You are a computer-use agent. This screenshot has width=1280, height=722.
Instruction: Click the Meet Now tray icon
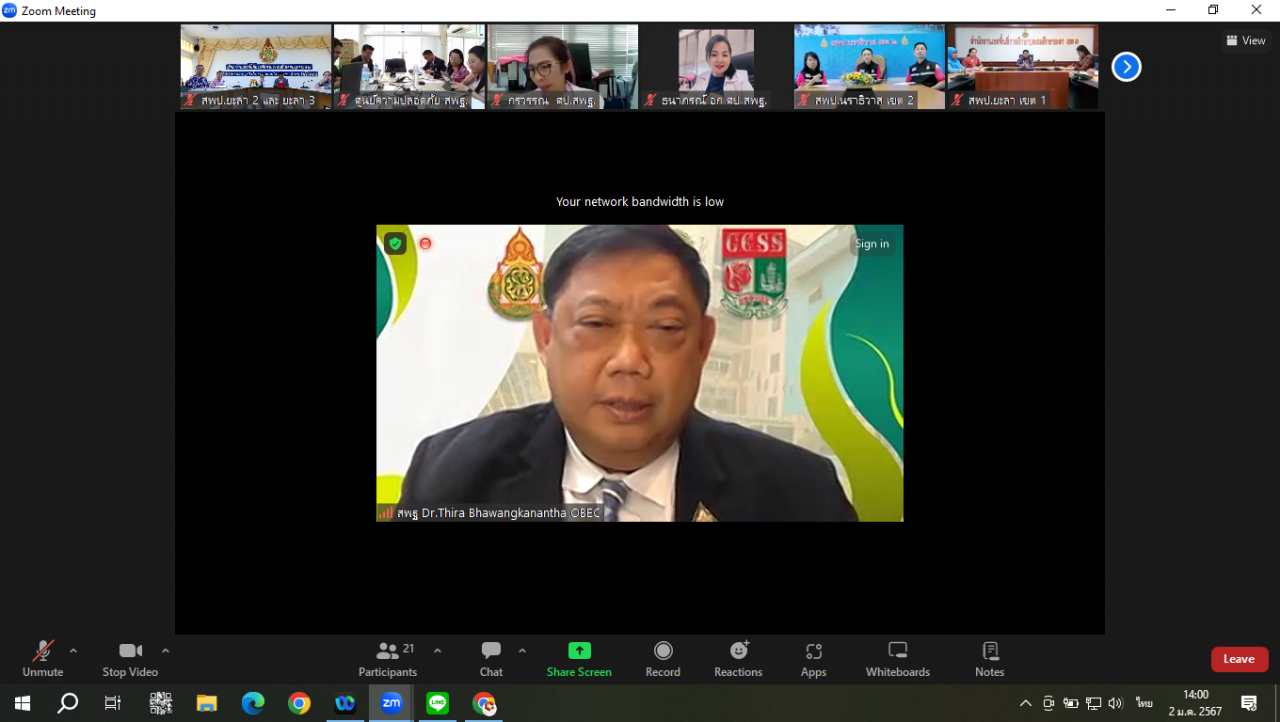pos(1048,703)
